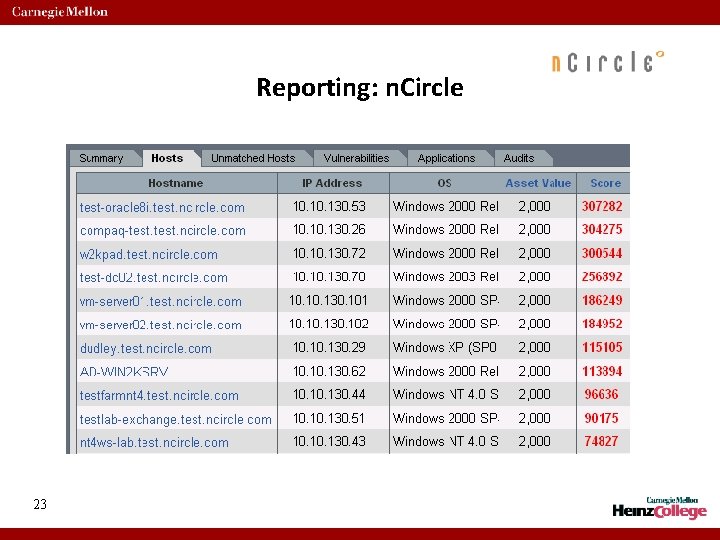Open host test-dc02.test.ncircle.com
Viewport: 720px width, 540px height.
coord(154,278)
